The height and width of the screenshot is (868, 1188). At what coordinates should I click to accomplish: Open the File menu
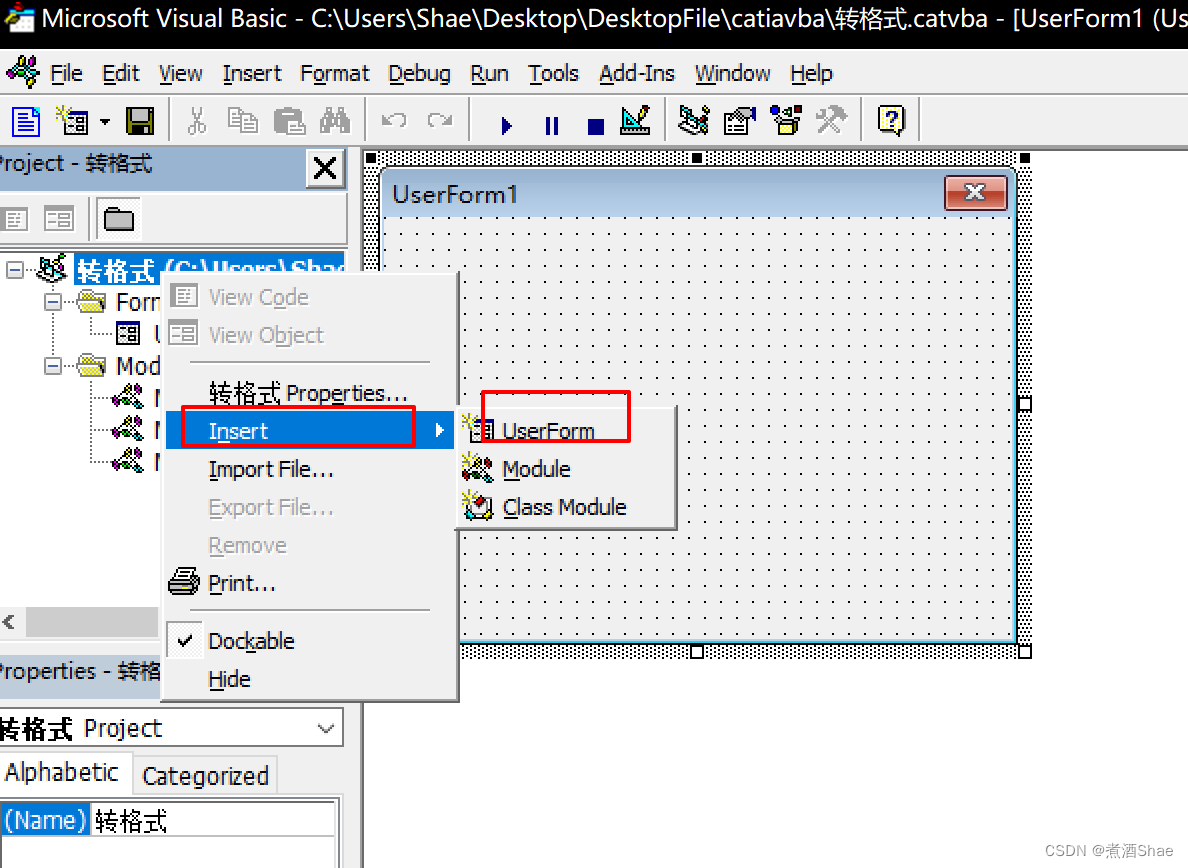click(66, 73)
